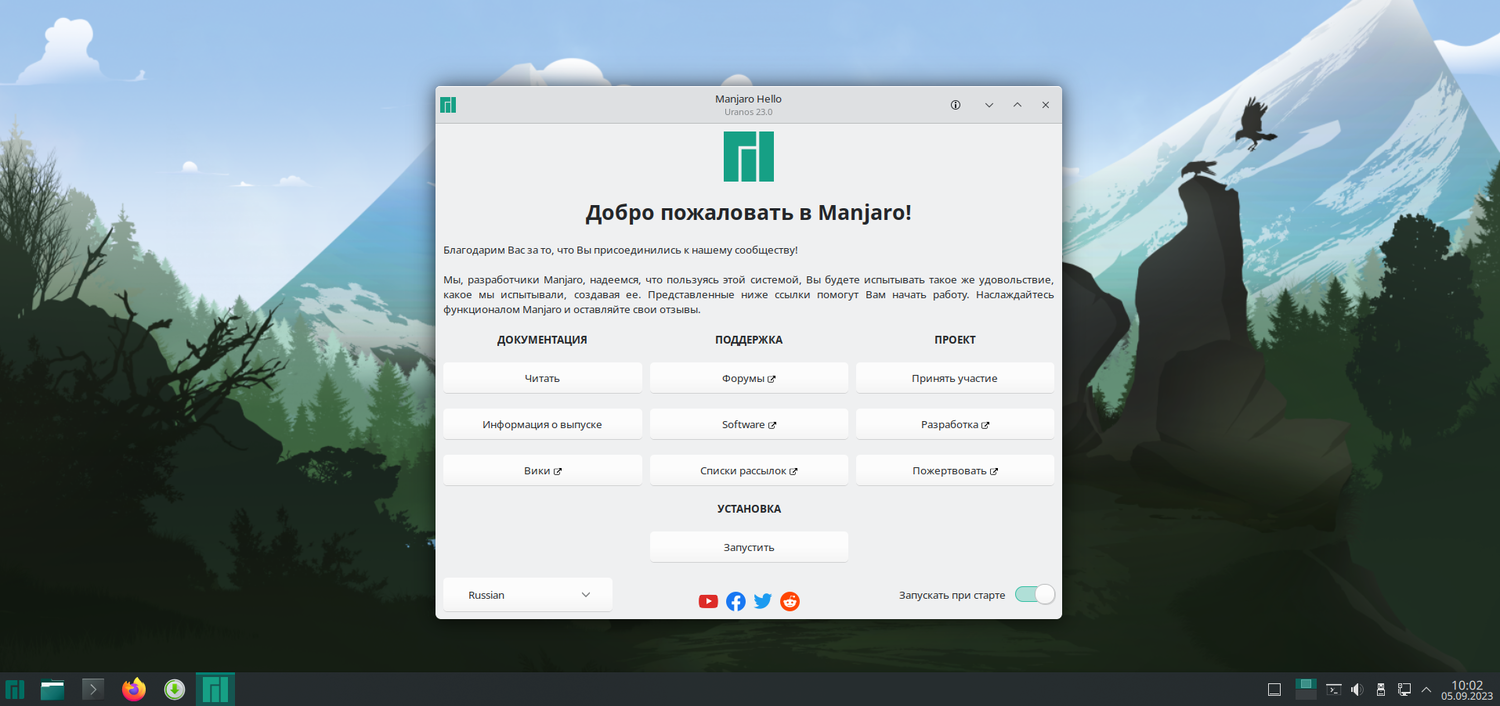The image size is (1500, 706).
Task: Open the Manjaro application launcher menu
Action: click(x=15, y=689)
